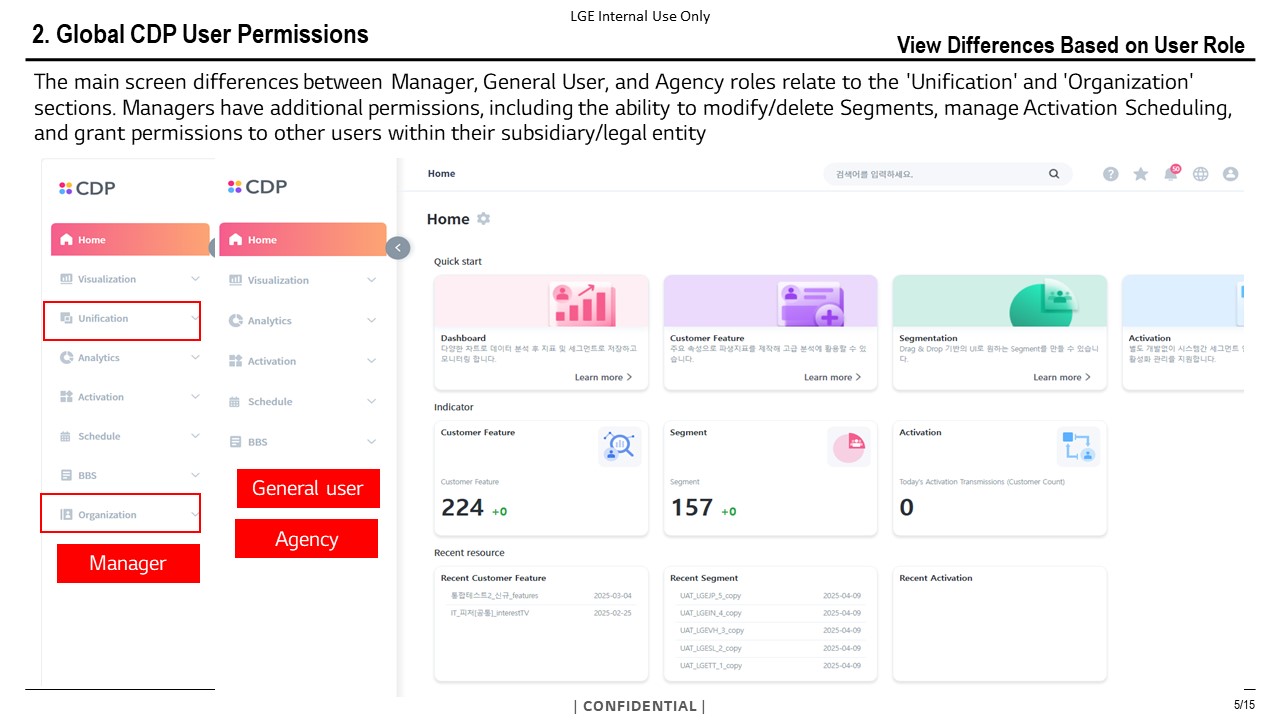
Task: Click the gear icon beside Home title
Action: [x=484, y=219]
